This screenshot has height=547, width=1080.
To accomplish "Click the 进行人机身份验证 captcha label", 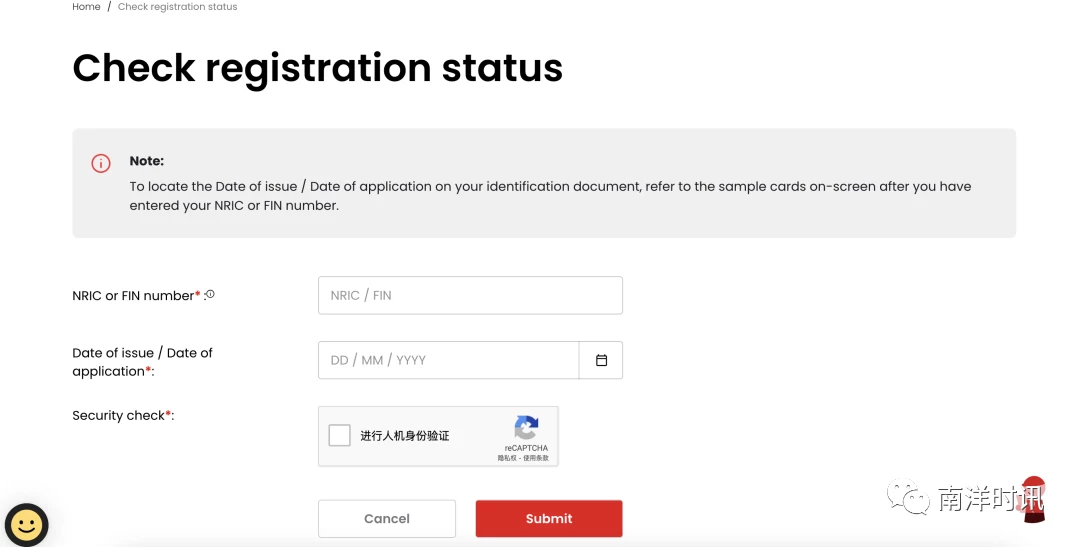I will pyautogui.click(x=405, y=435).
